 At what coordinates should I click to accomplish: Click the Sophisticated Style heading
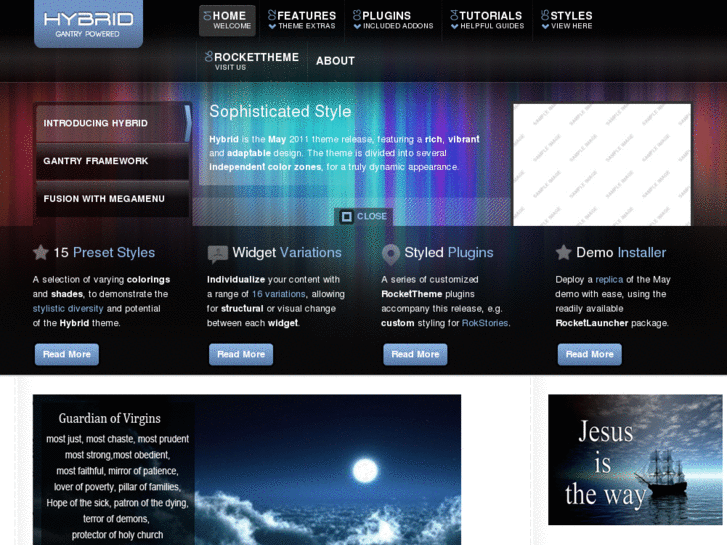click(280, 111)
